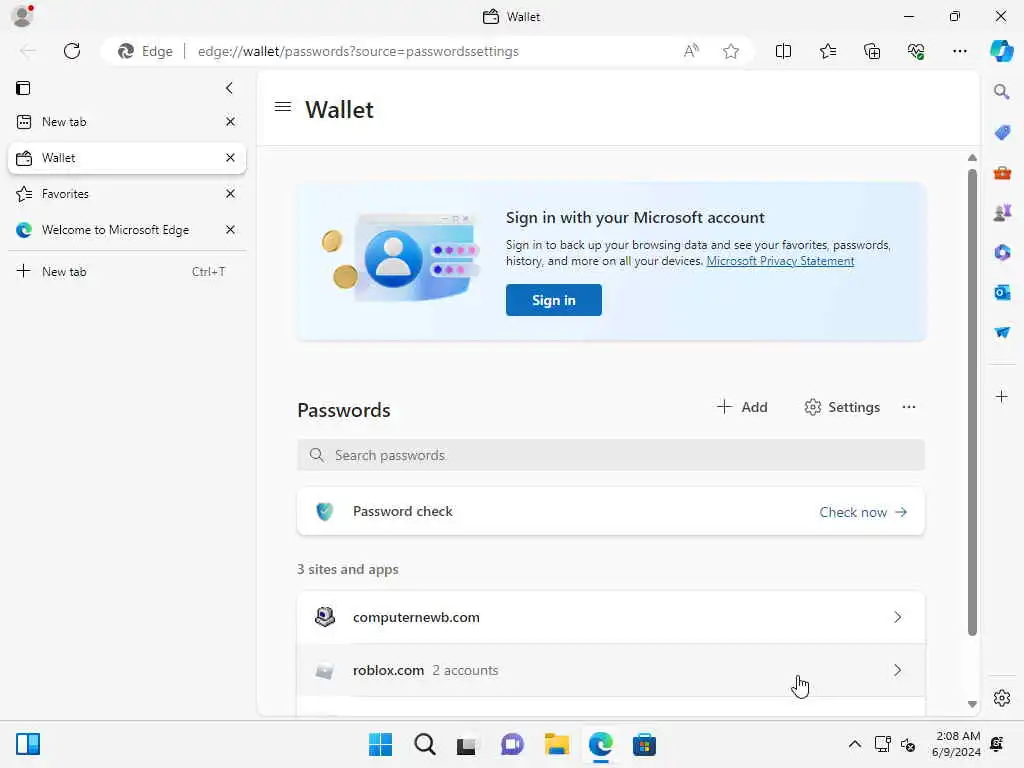Click the profile avatar icon
Viewport: 1024px width, 768px height.
(x=23, y=16)
